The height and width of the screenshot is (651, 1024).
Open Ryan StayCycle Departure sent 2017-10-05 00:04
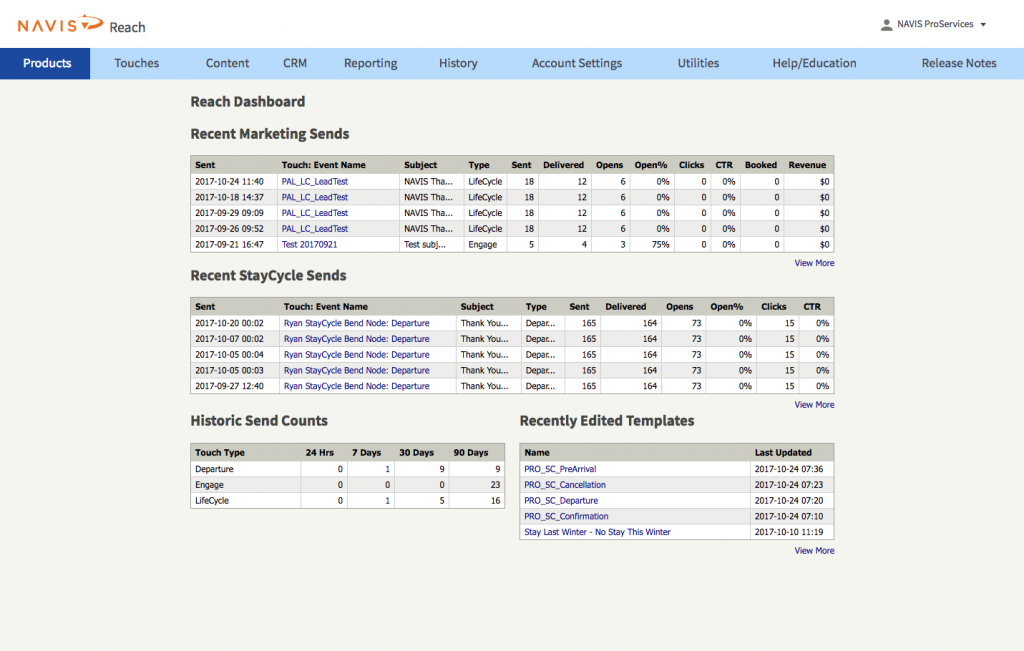[357, 355]
